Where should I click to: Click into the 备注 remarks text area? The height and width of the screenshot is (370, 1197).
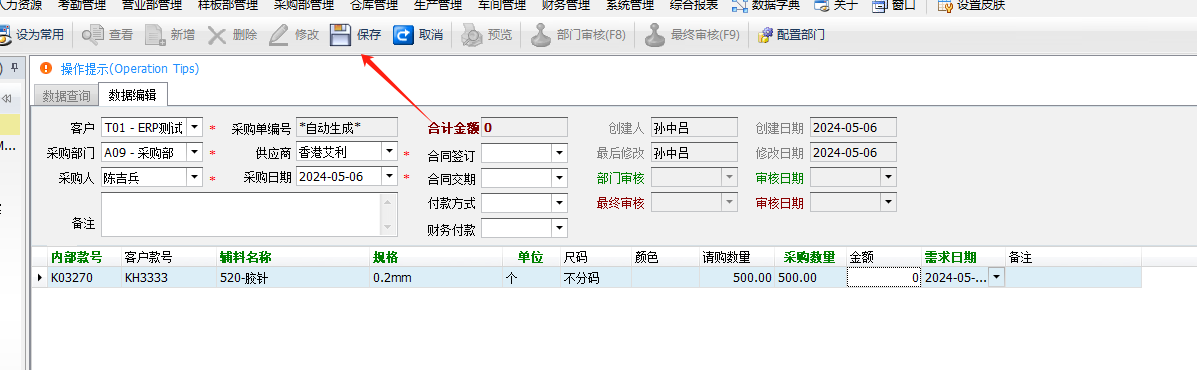click(242, 214)
